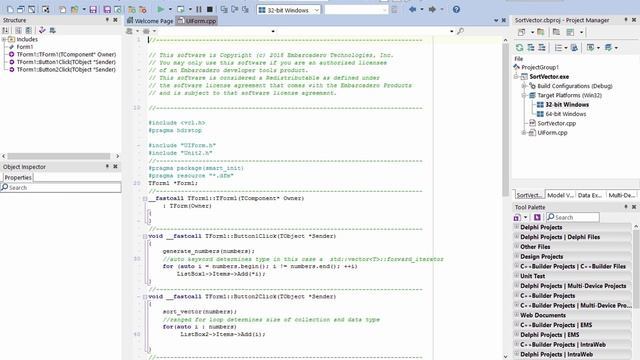Select SortVector.cpp in Project Manager
Image resolution: width=640 pixels, height=360 pixels.
point(556,123)
